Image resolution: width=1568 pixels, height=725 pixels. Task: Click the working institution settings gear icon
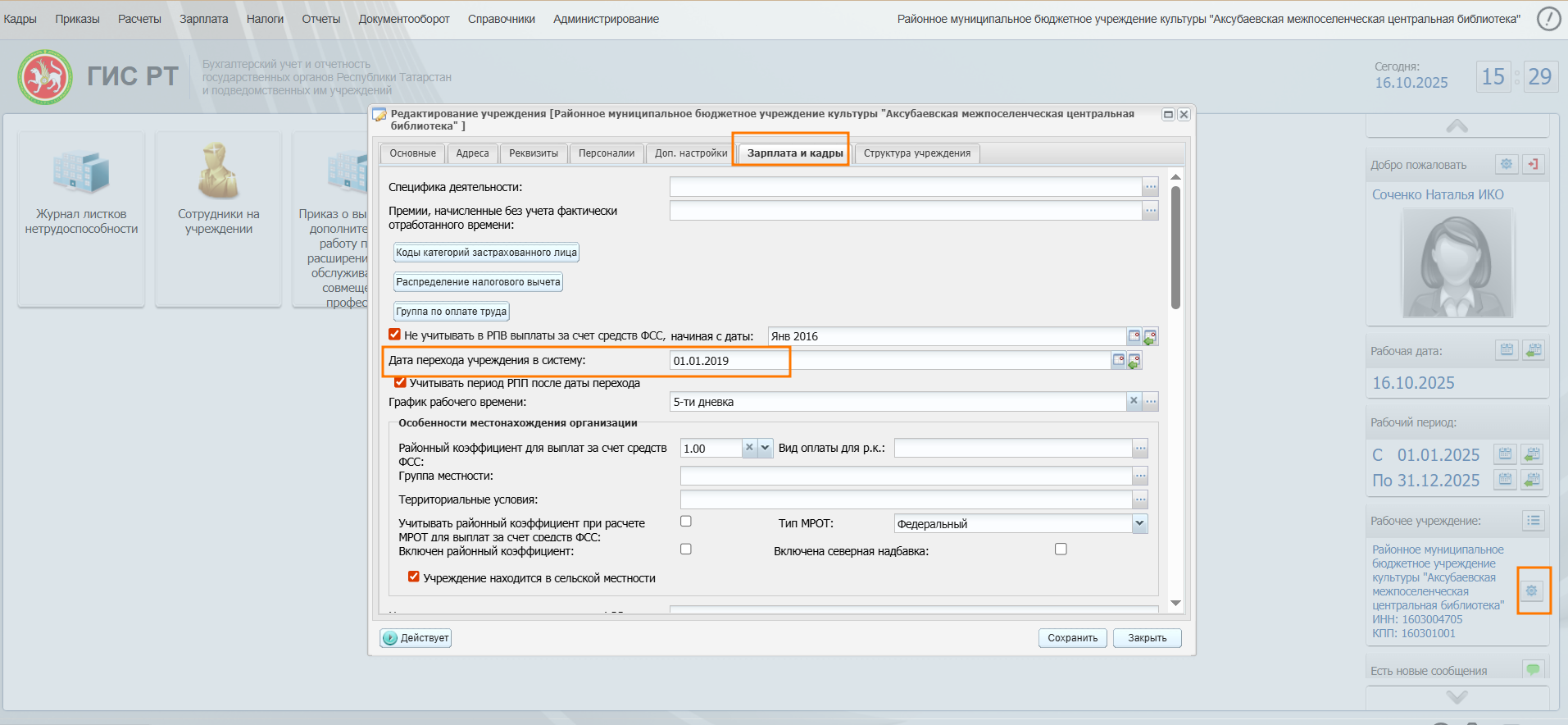point(1531,590)
